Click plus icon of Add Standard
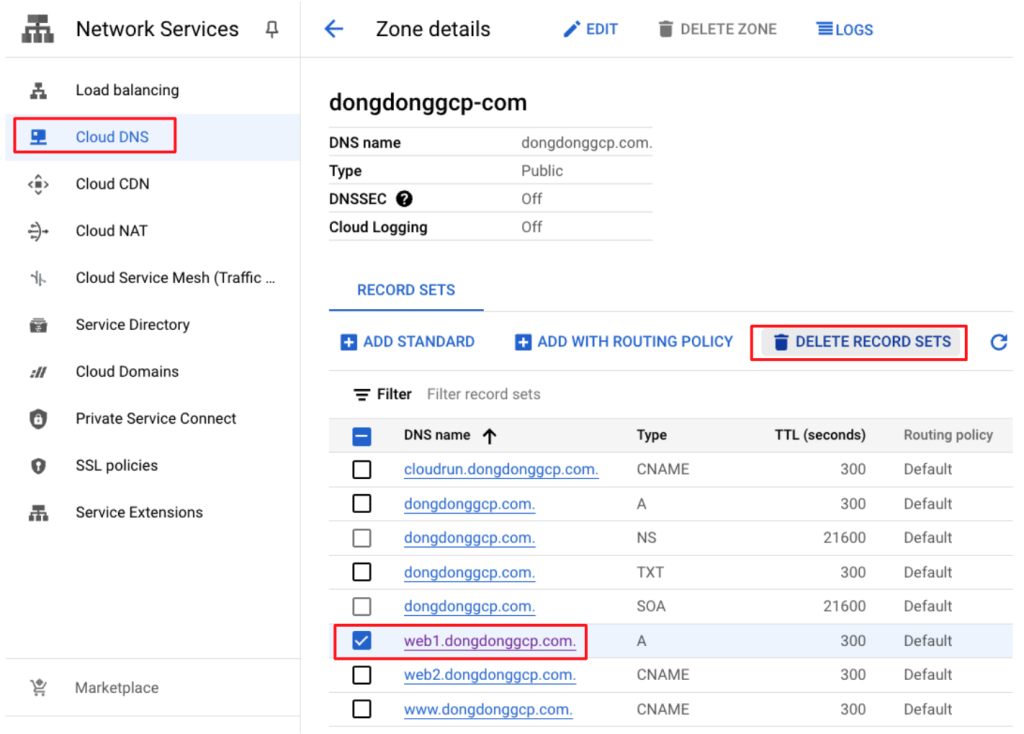The image size is (1024, 734). tap(349, 342)
